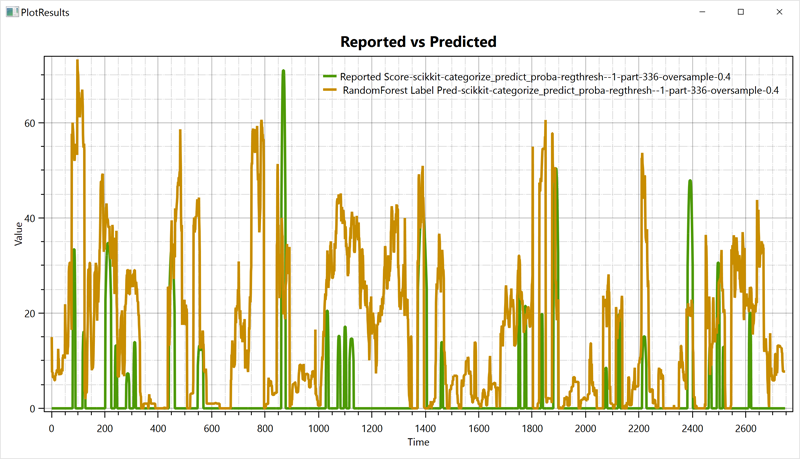The width and height of the screenshot is (800, 459).
Task: Click the PlotResults title bar text
Action: tap(45, 12)
